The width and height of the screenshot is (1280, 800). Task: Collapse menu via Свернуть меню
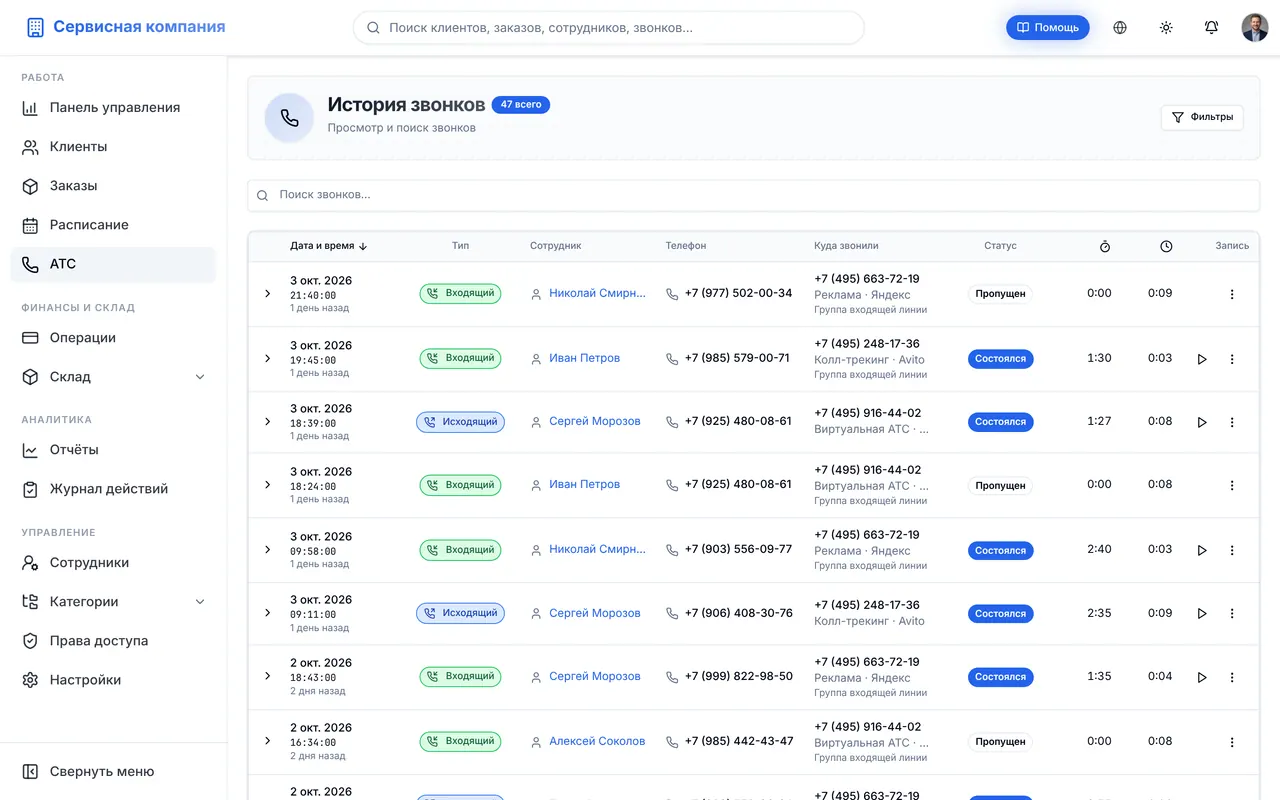tap(113, 772)
